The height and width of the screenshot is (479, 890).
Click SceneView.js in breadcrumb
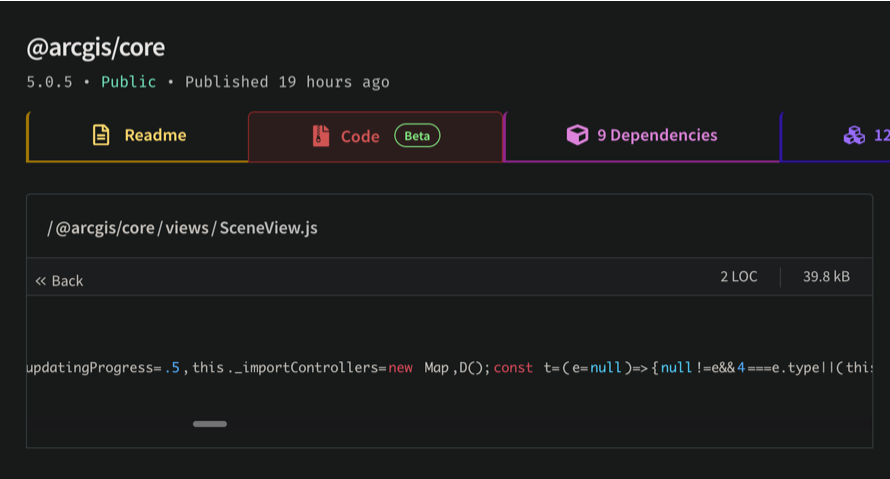268,228
